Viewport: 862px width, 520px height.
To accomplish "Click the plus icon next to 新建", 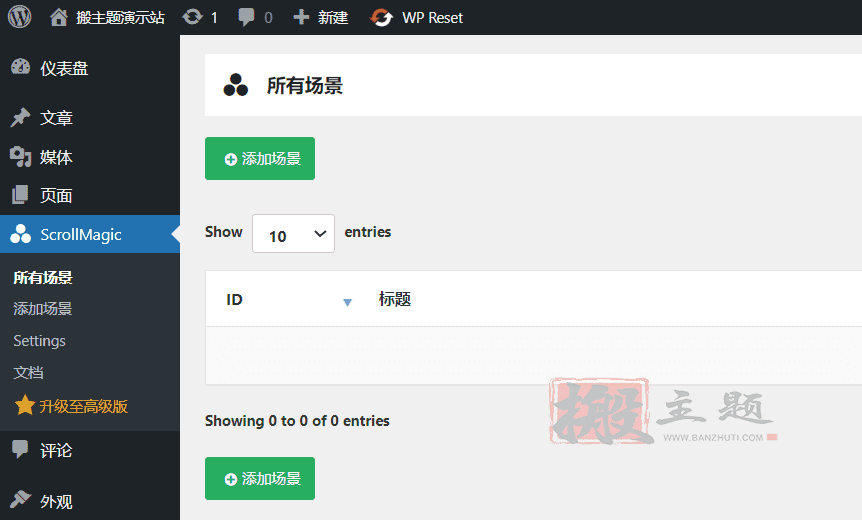I will pos(301,17).
